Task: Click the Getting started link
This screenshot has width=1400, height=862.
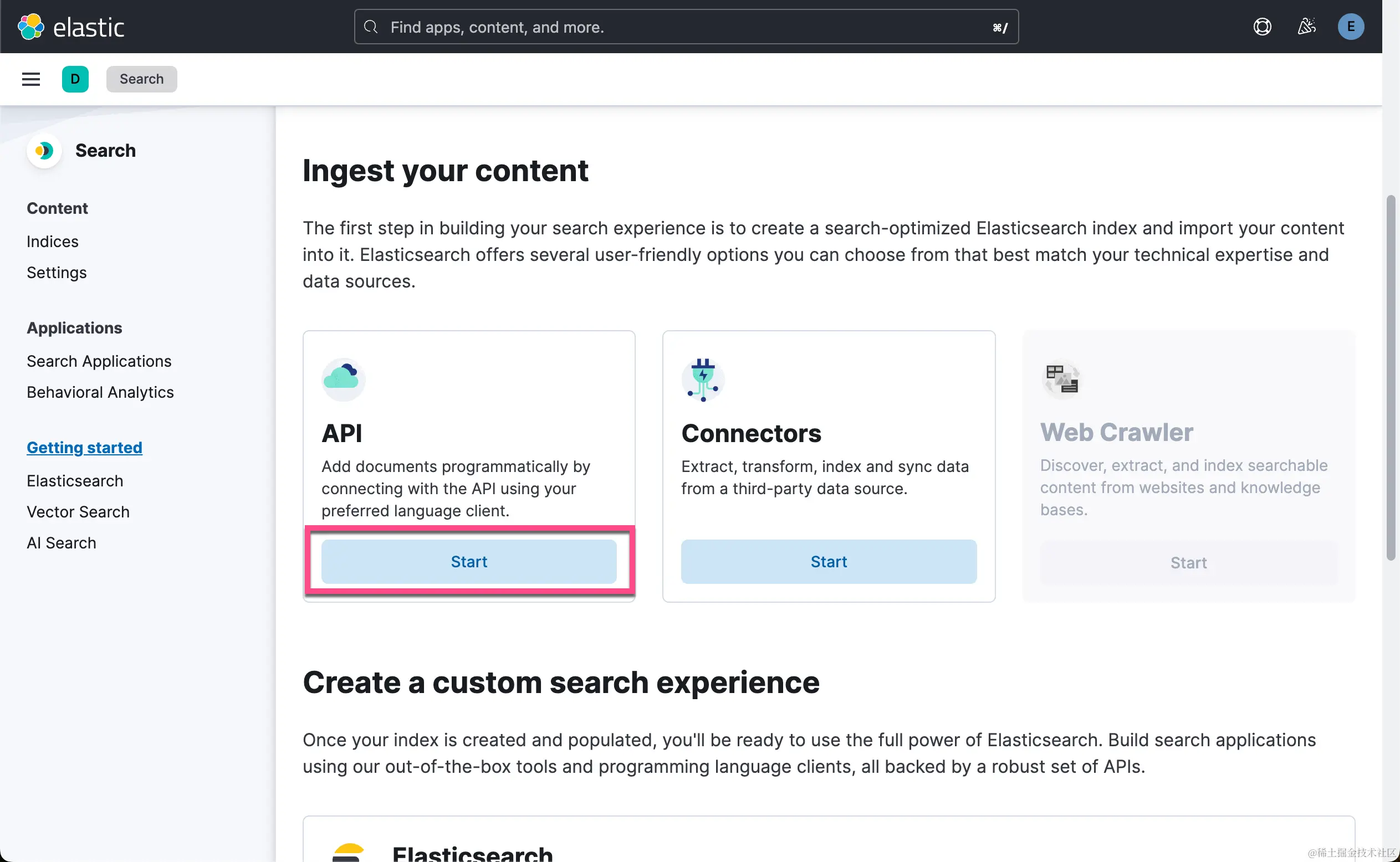Action: (x=84, y=448)
